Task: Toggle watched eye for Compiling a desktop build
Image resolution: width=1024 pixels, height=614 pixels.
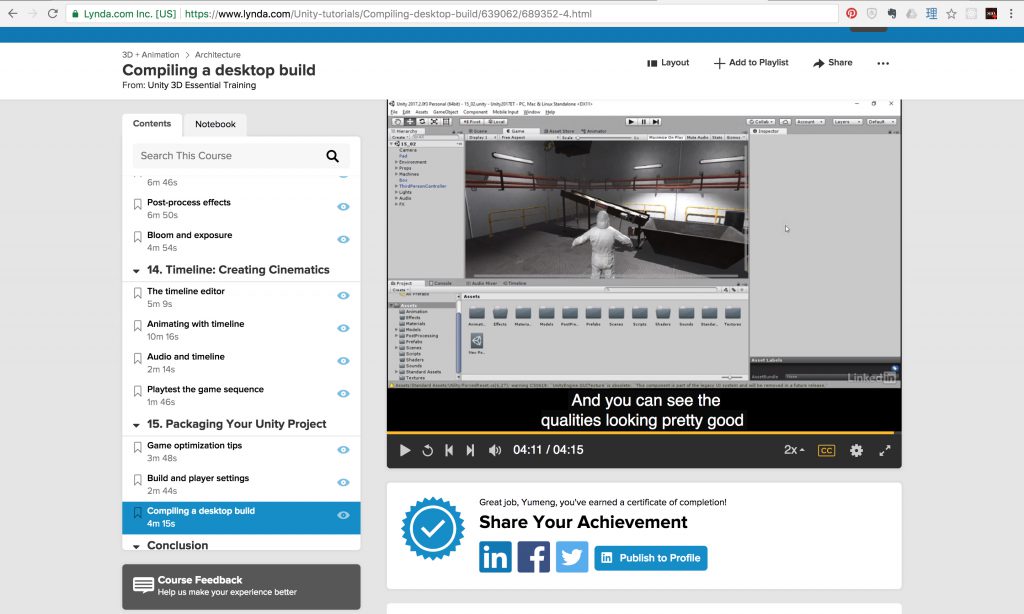Action: [343, 515]
